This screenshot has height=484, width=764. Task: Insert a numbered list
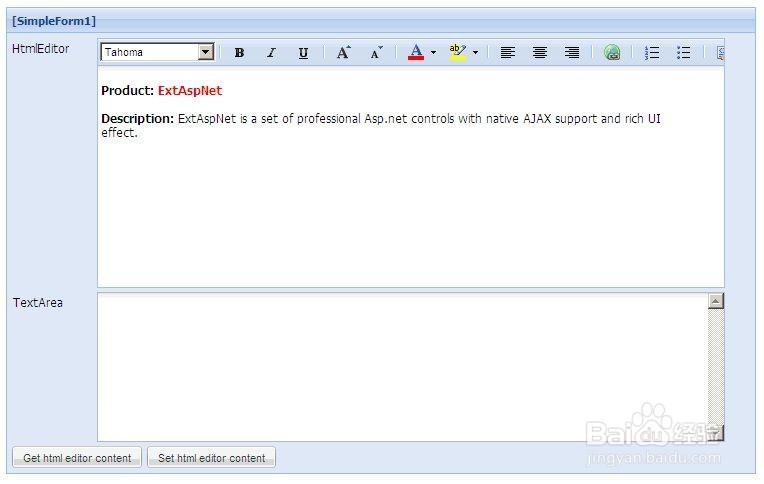[652, 53]
